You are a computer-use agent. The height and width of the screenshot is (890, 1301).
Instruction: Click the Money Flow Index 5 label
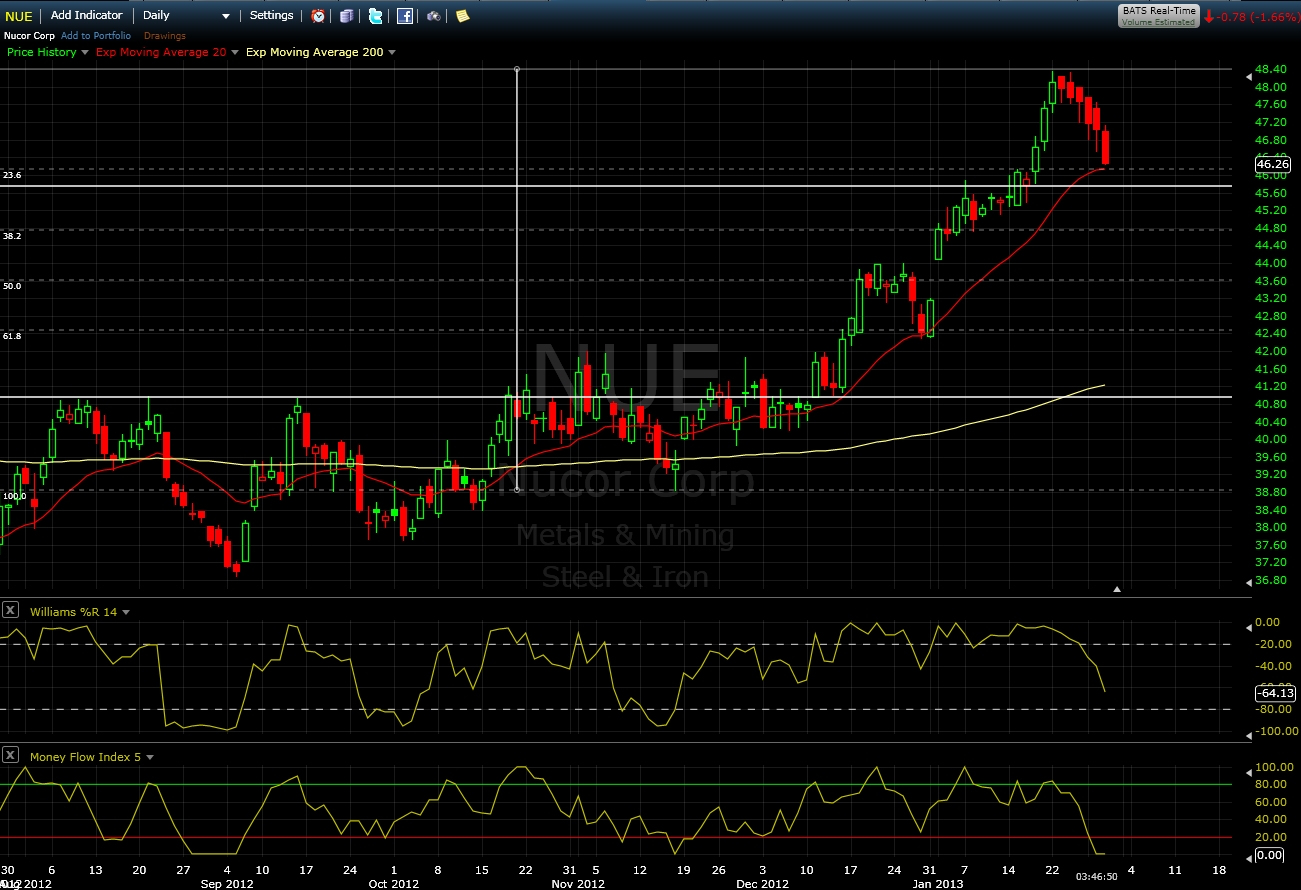tap(86, 757)
